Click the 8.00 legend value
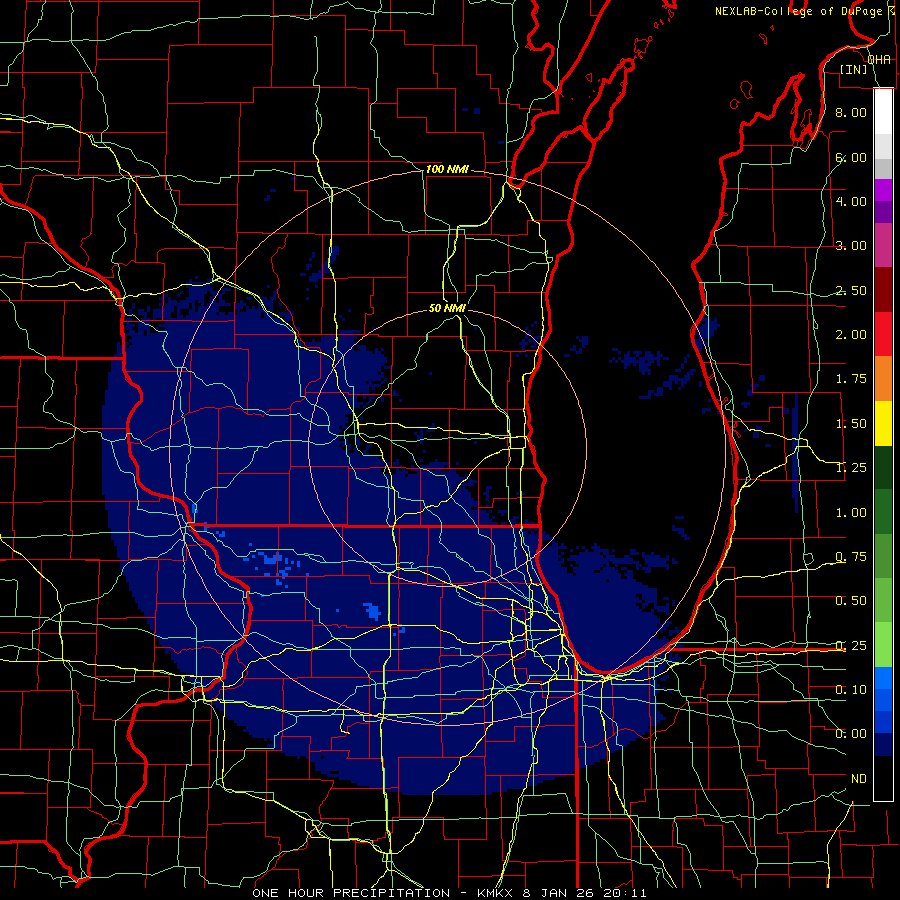Screen dimensions: 900x900 (x=851, y=112)
